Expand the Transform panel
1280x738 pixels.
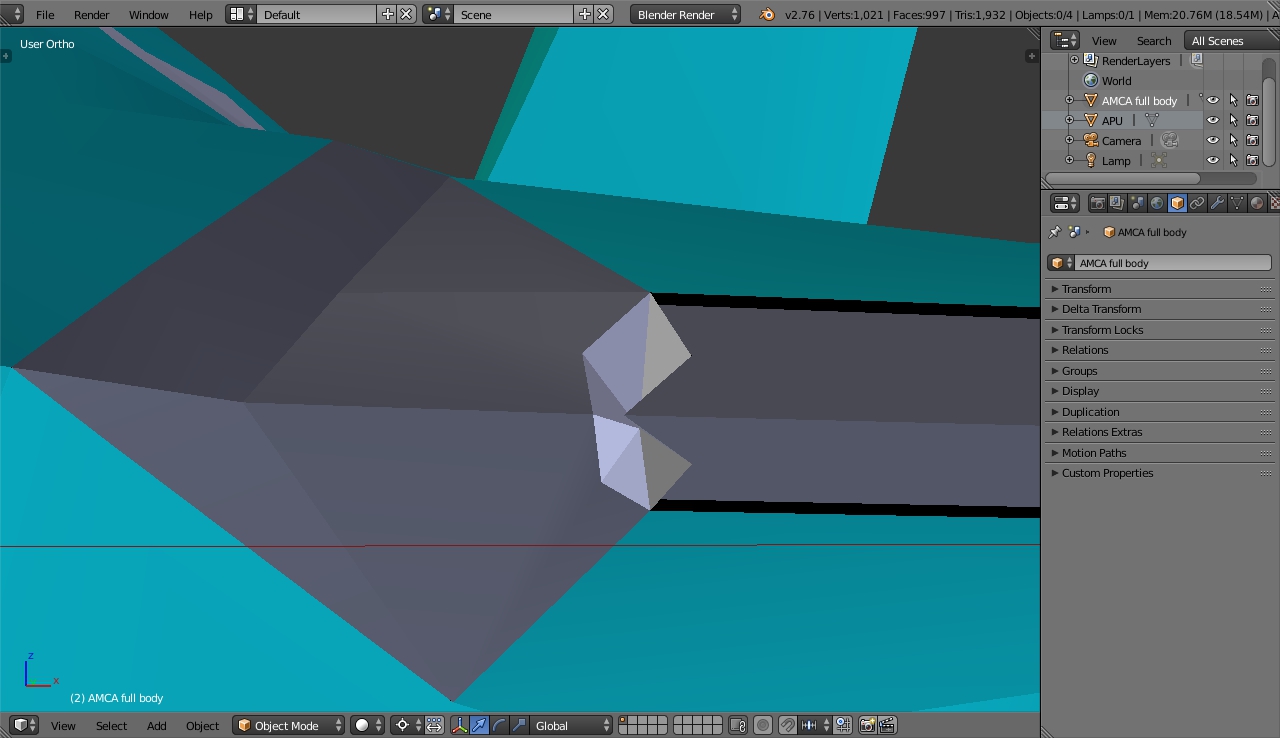pyautogui.click(x=1160, y=288)
